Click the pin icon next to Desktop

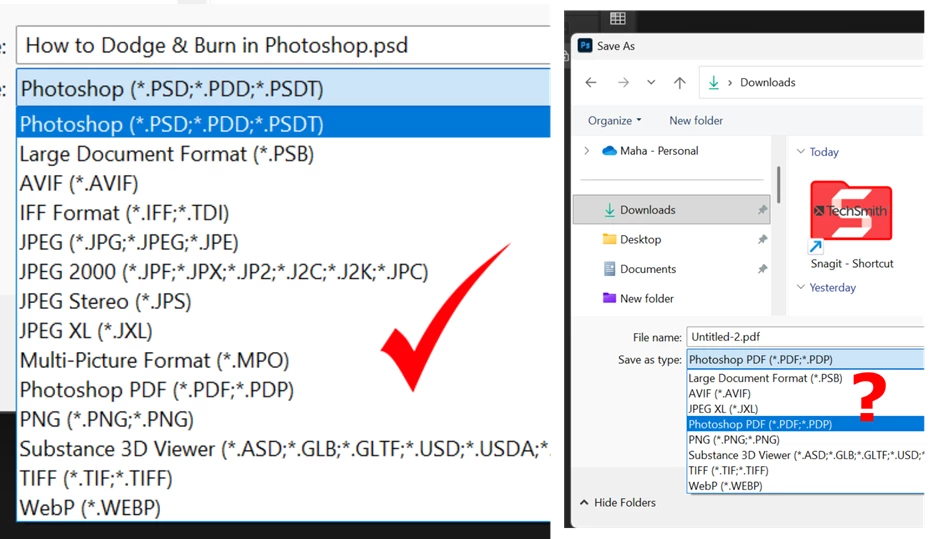coord(762,239)
